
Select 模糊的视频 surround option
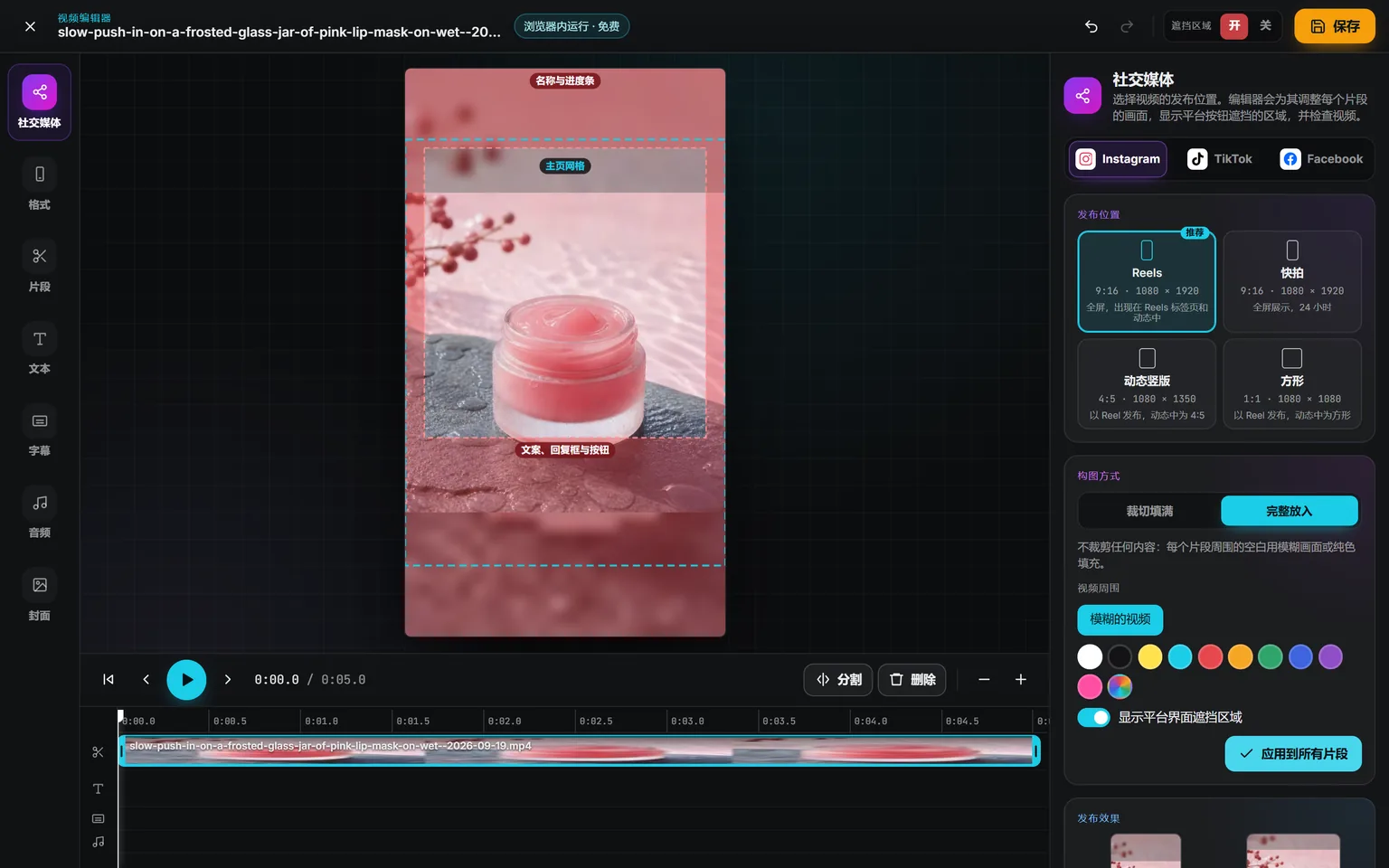(x=1120, y=619)
